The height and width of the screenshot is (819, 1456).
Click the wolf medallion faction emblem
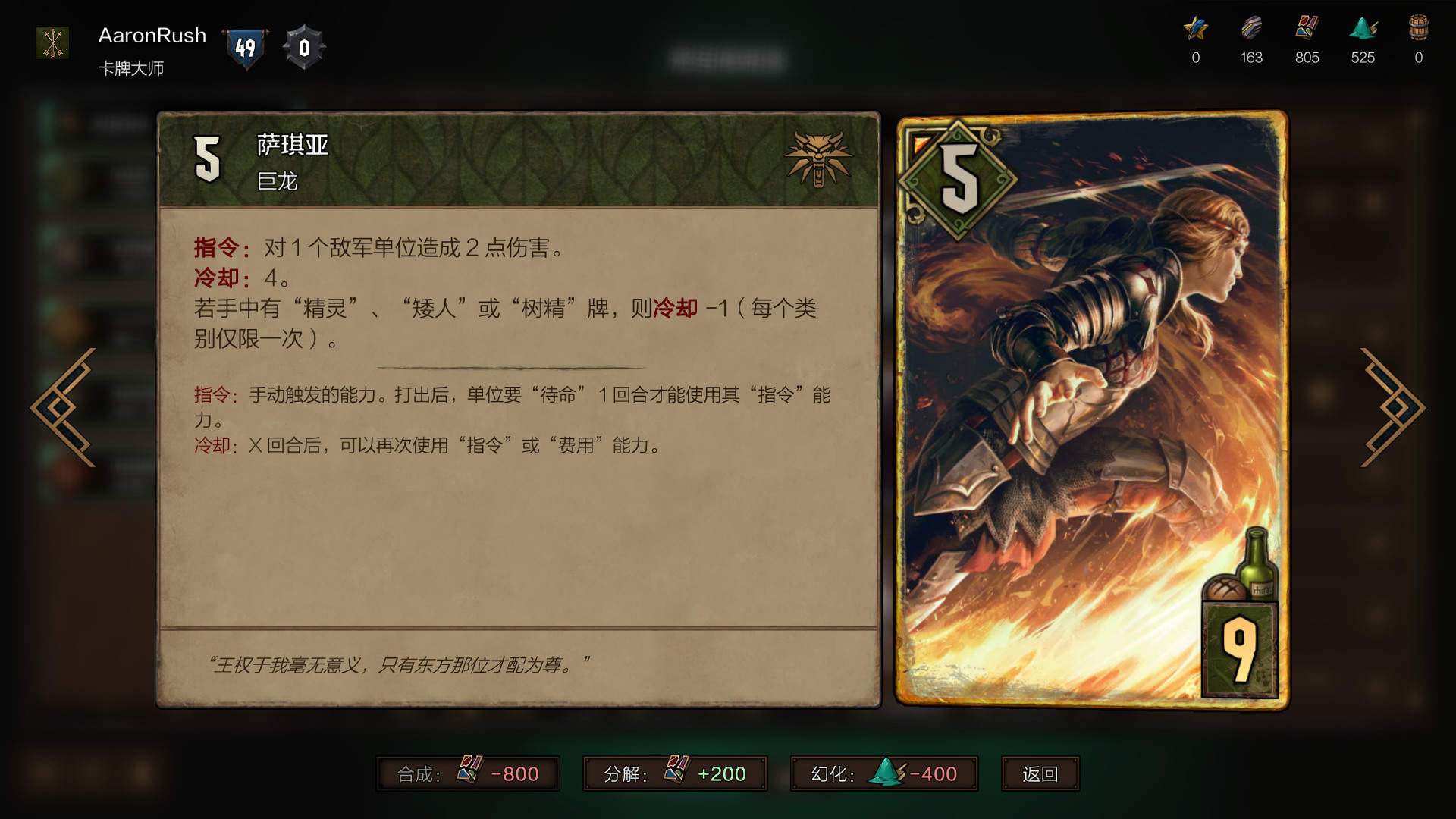point(819,159)
